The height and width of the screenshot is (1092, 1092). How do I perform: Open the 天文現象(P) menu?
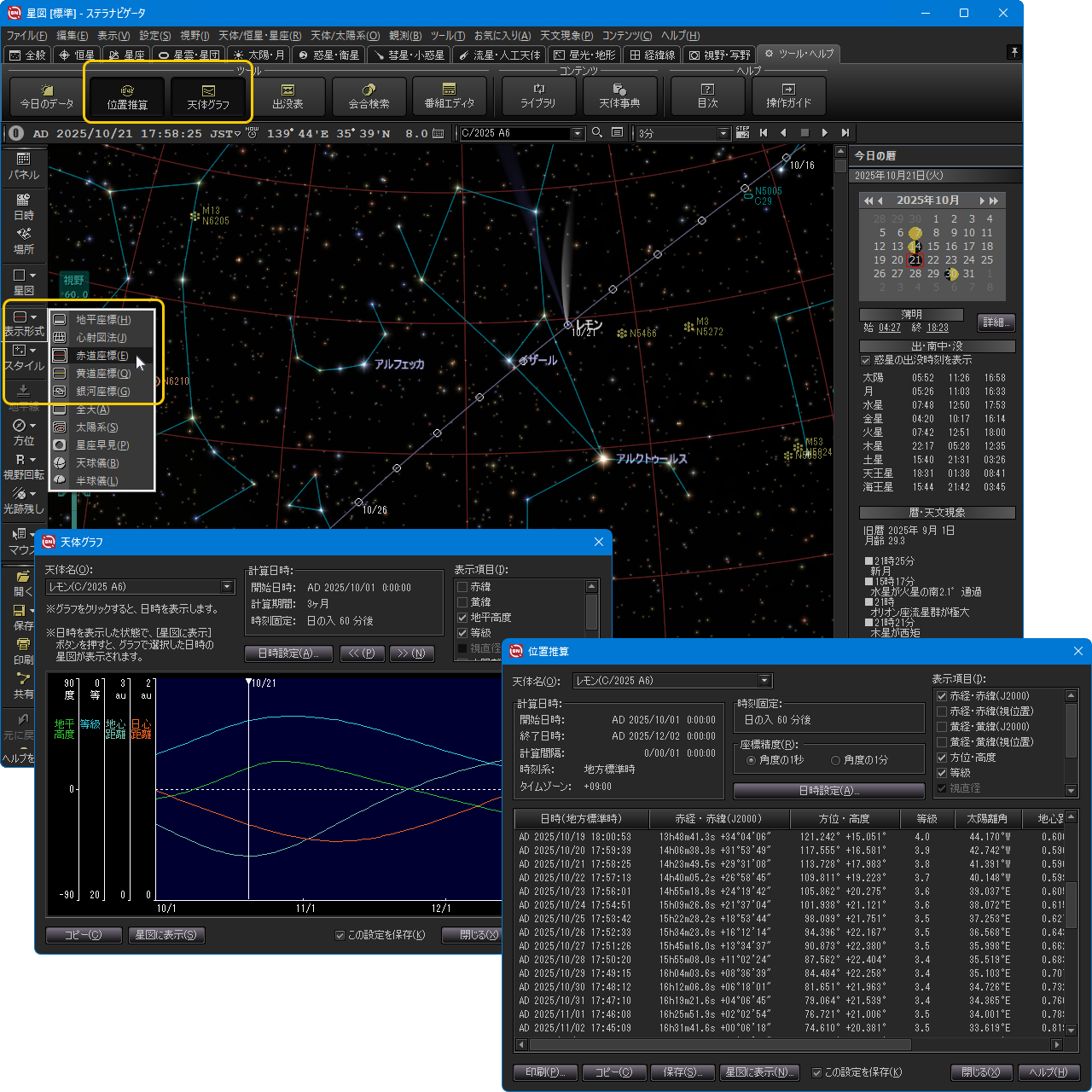pos(566,35)
